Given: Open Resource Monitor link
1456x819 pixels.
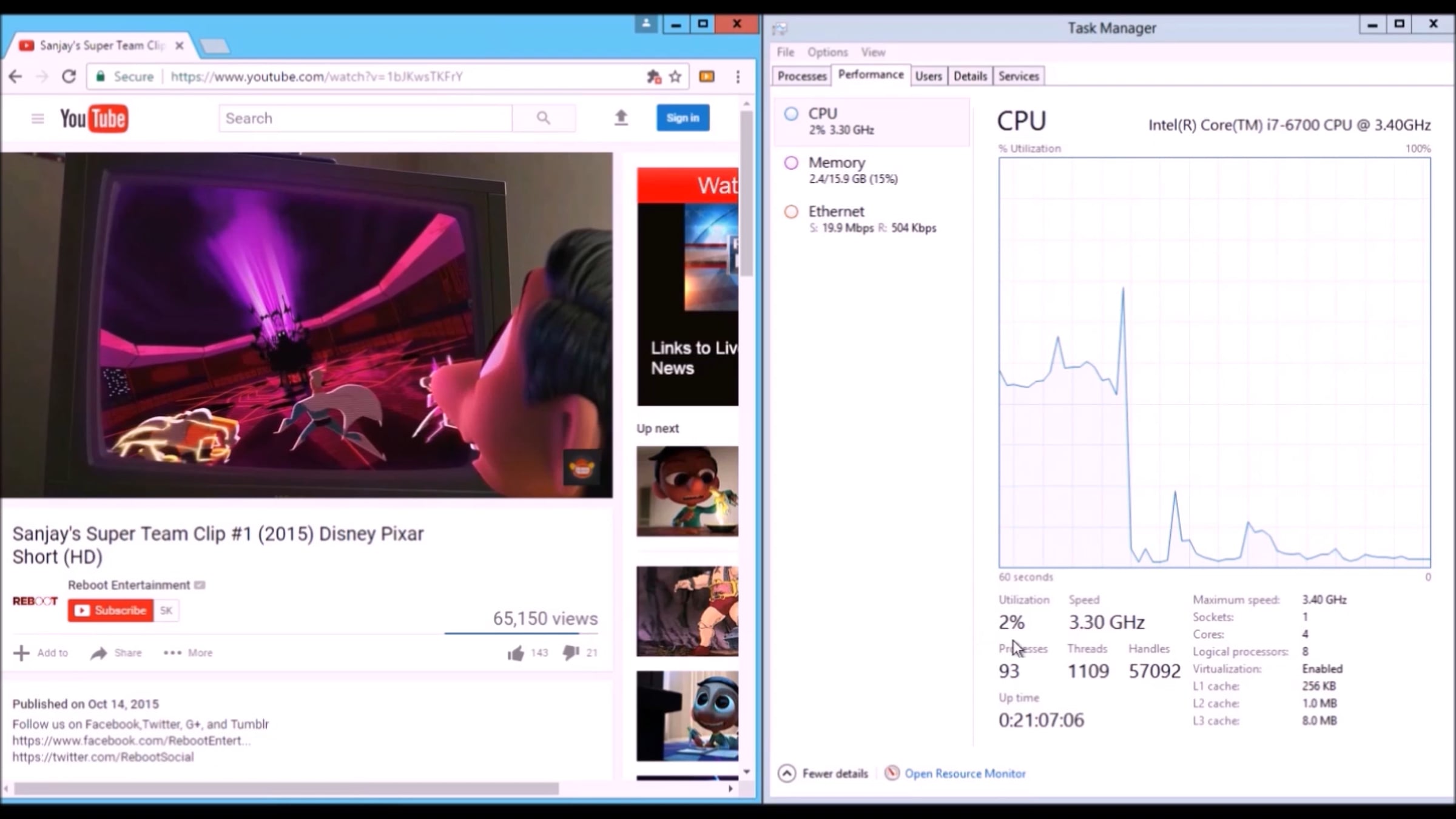Looking at the screenshot, I should (965, 773).
